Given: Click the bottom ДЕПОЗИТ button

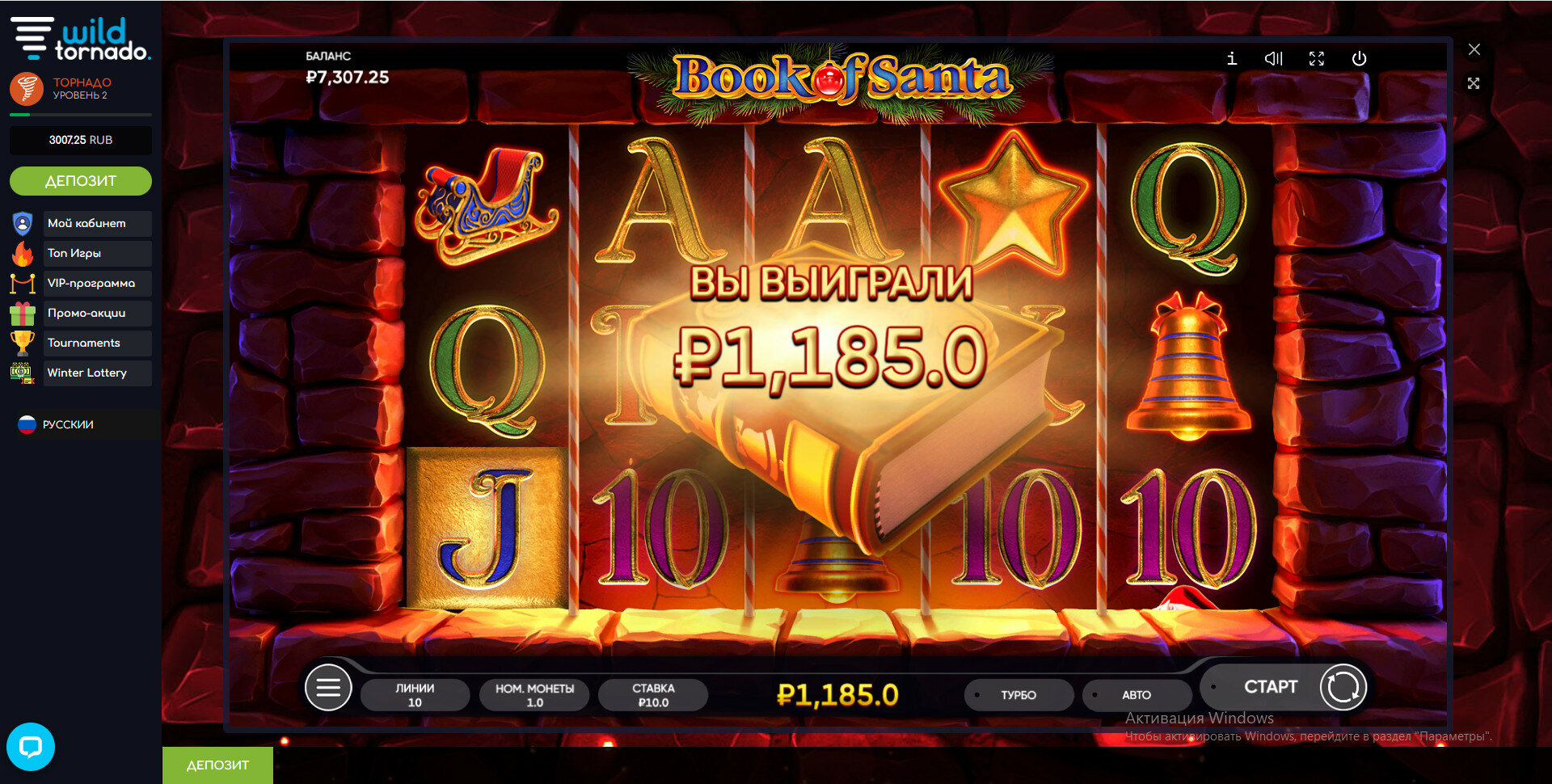Looking at the screenshot, I should pos(217,765).
